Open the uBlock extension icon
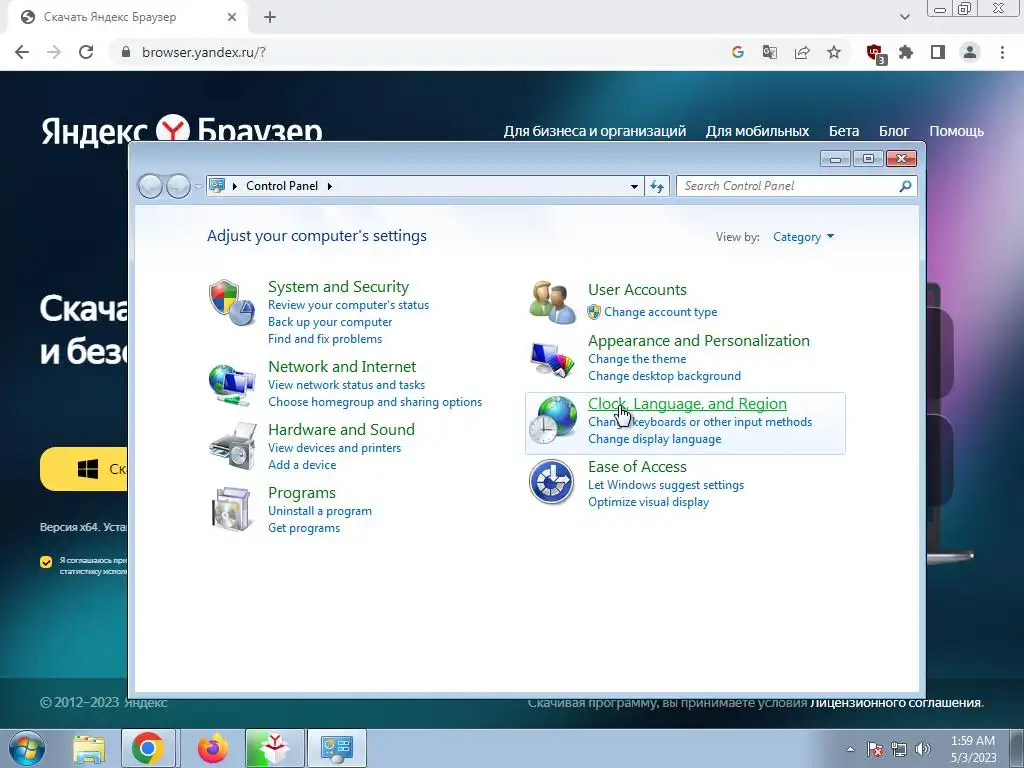1024x768 pixels. 874,53
